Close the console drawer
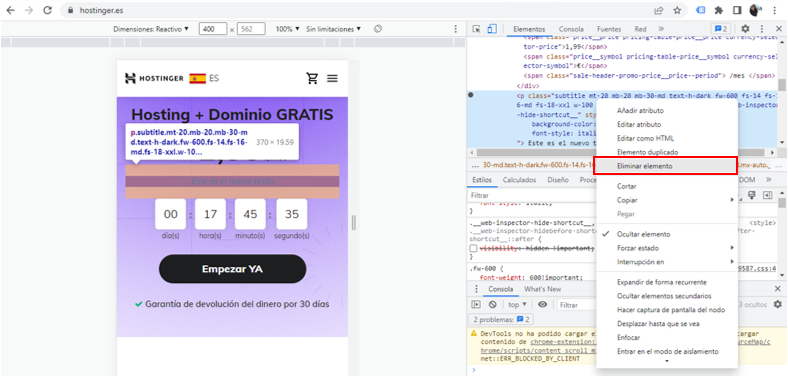The height and width of the screenshot is (376, 788). point(778,289)
